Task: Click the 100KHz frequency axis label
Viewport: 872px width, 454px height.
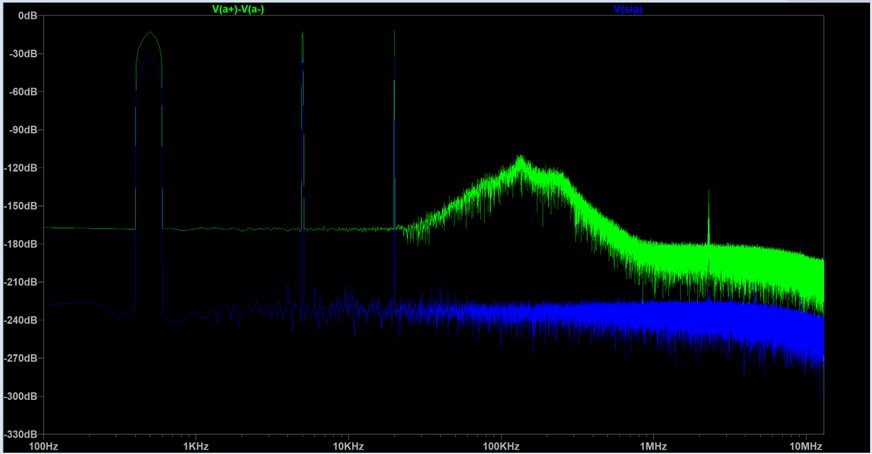Action: point(501,446)
